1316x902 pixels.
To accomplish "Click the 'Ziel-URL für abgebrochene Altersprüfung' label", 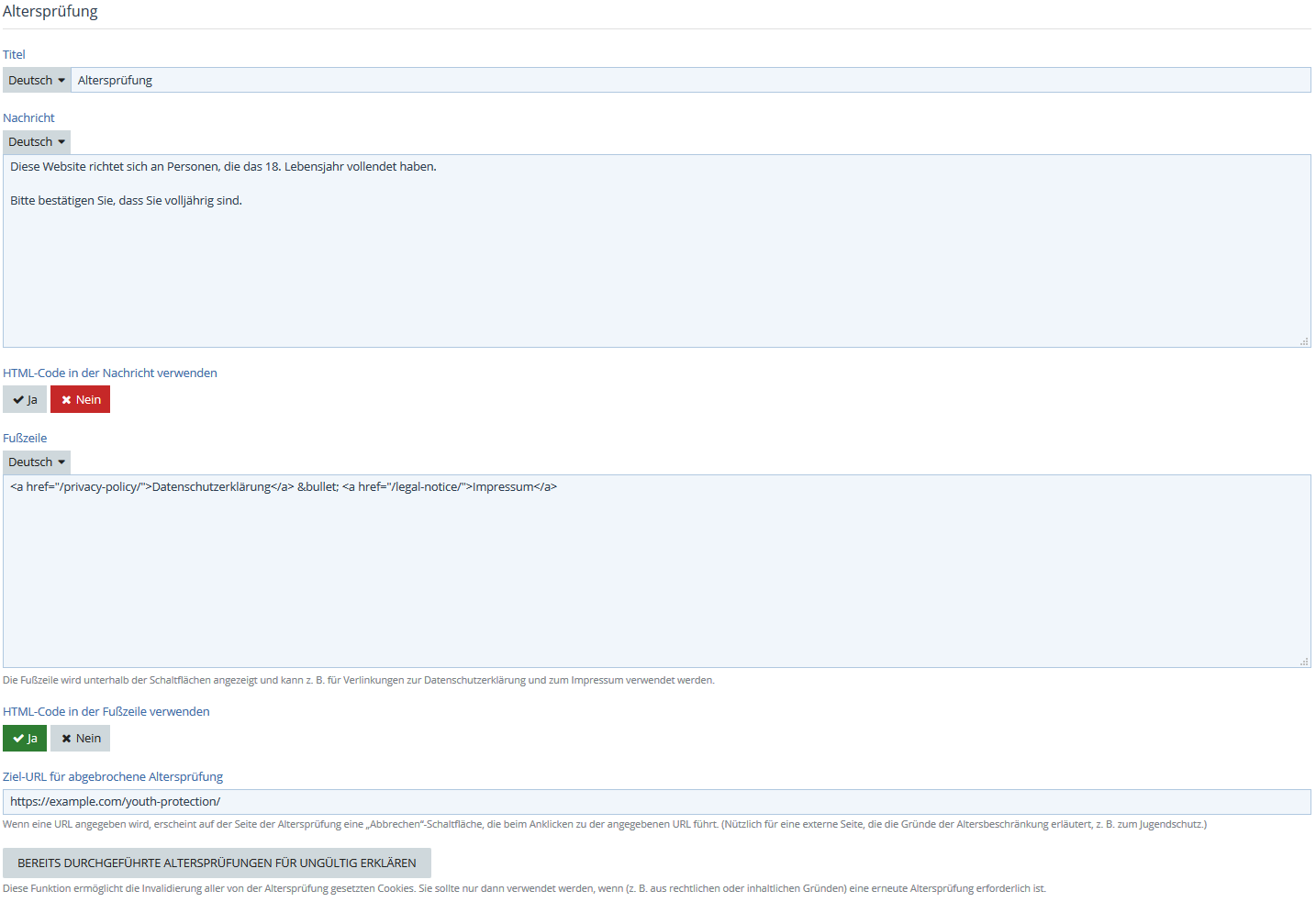I will coord(113,777).
